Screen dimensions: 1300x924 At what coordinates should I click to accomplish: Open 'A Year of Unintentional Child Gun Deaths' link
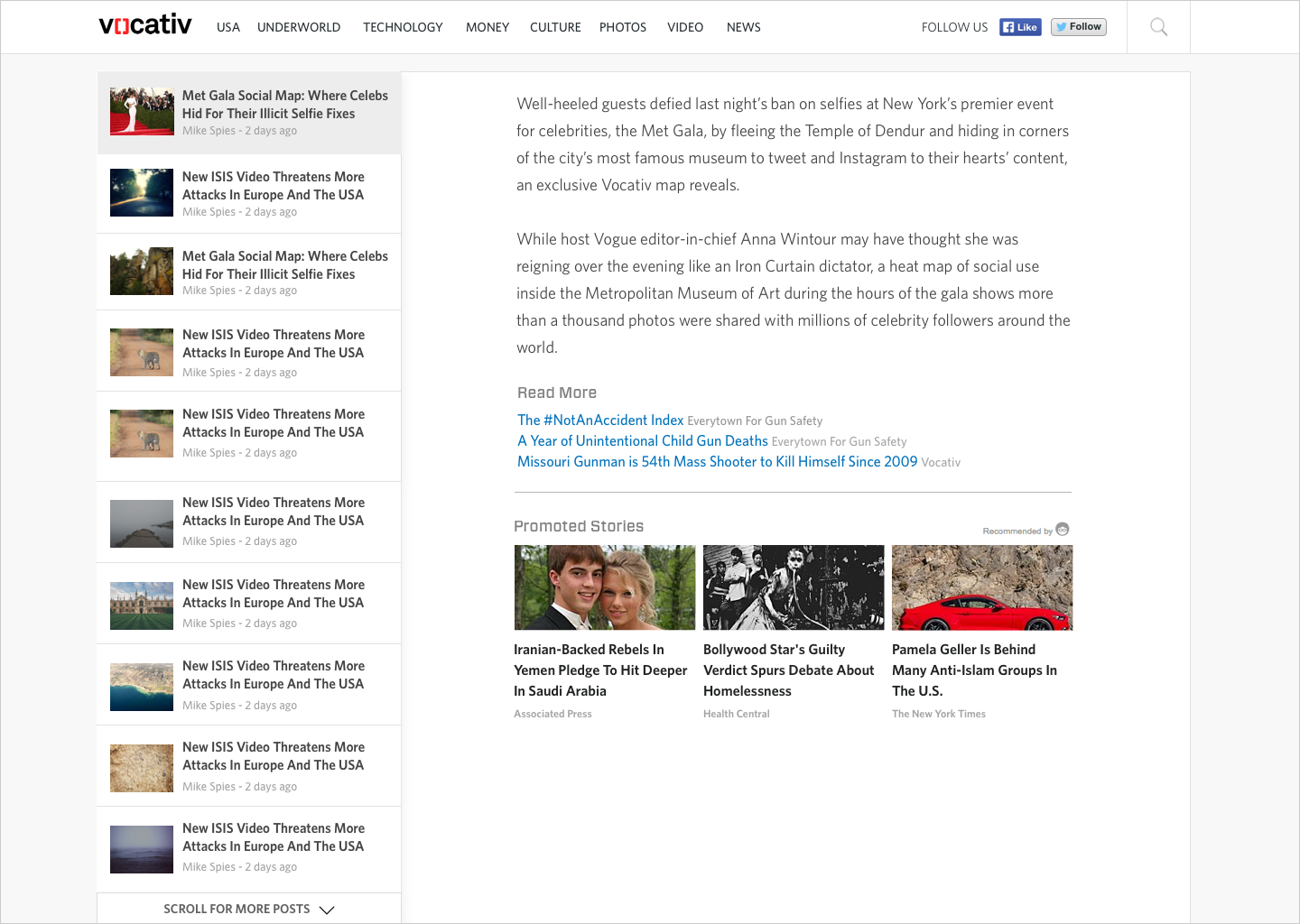click(643, 440)
